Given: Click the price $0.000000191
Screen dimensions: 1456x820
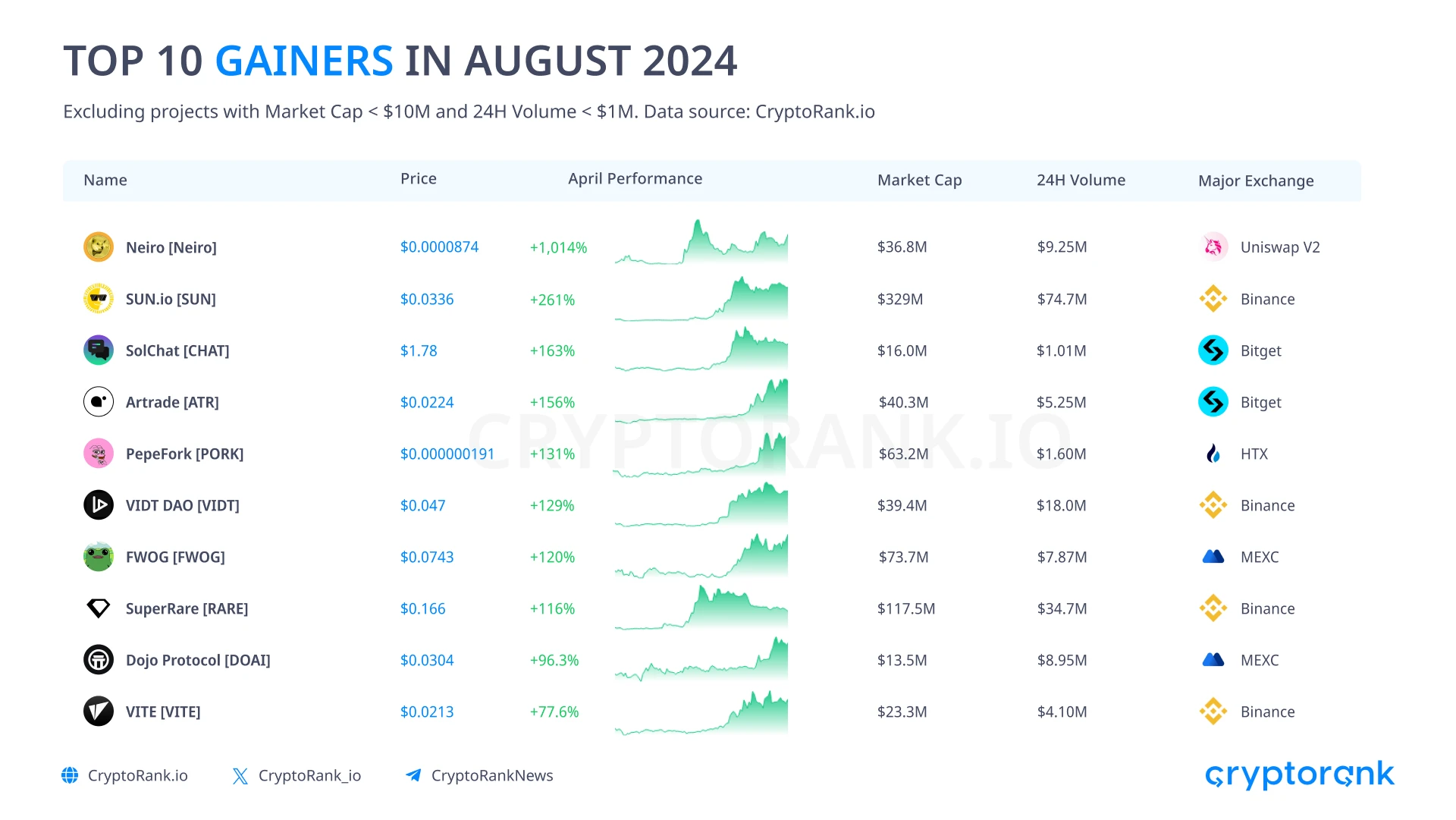Looking at the screenshot, I should click(447, 454).
